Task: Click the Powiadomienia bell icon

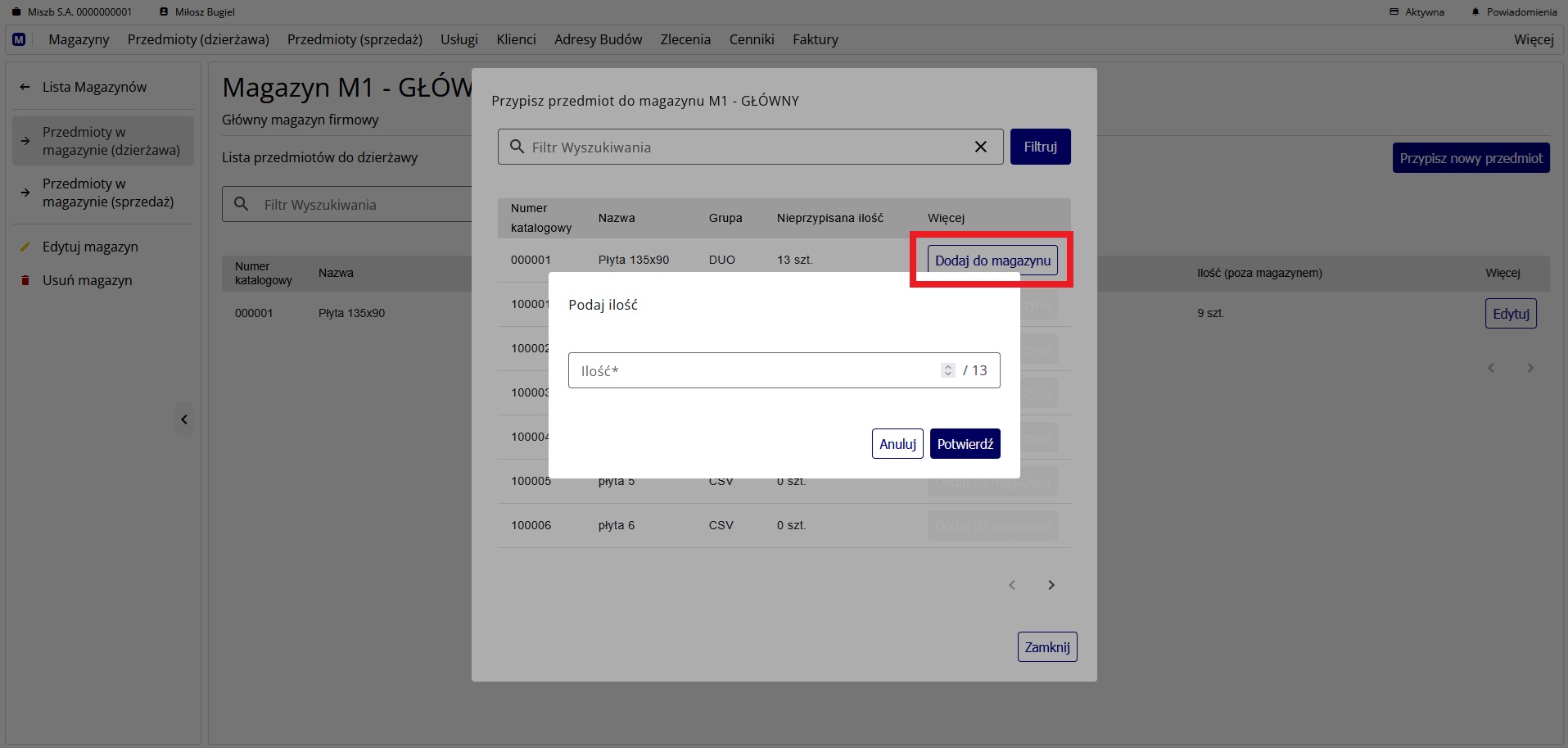Action: [1475, 12]
